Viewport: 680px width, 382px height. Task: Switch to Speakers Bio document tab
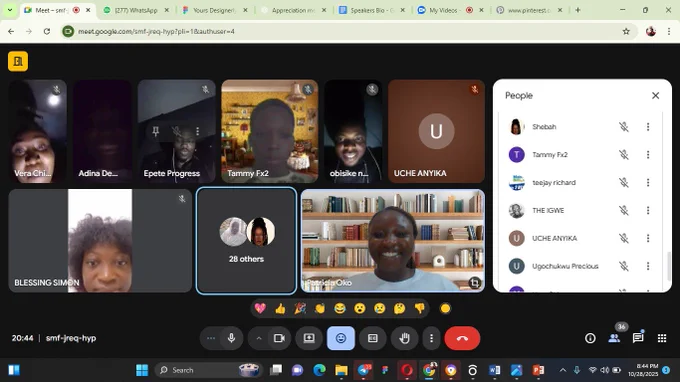pos(372,10)
